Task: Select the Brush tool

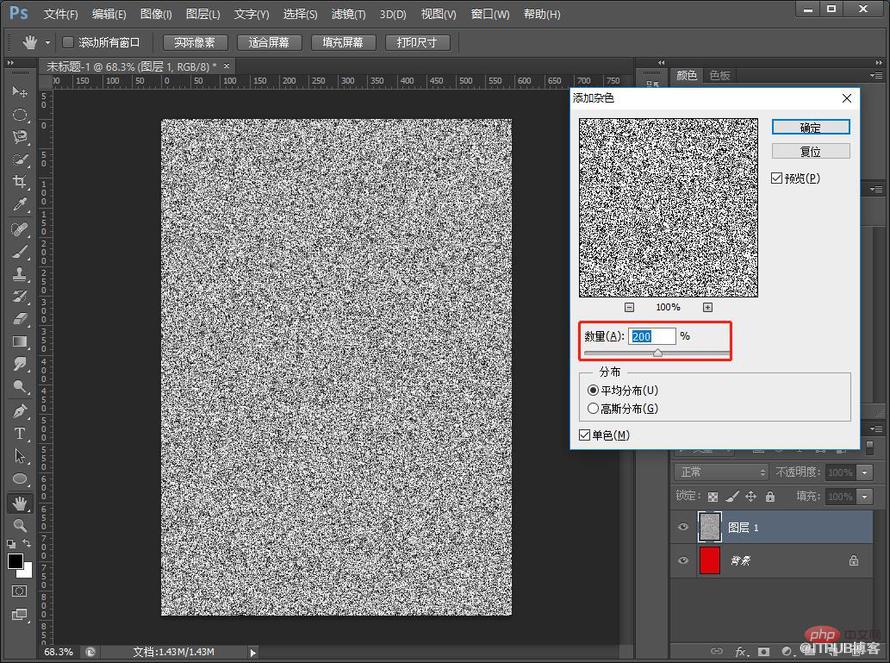Action: 20,251
